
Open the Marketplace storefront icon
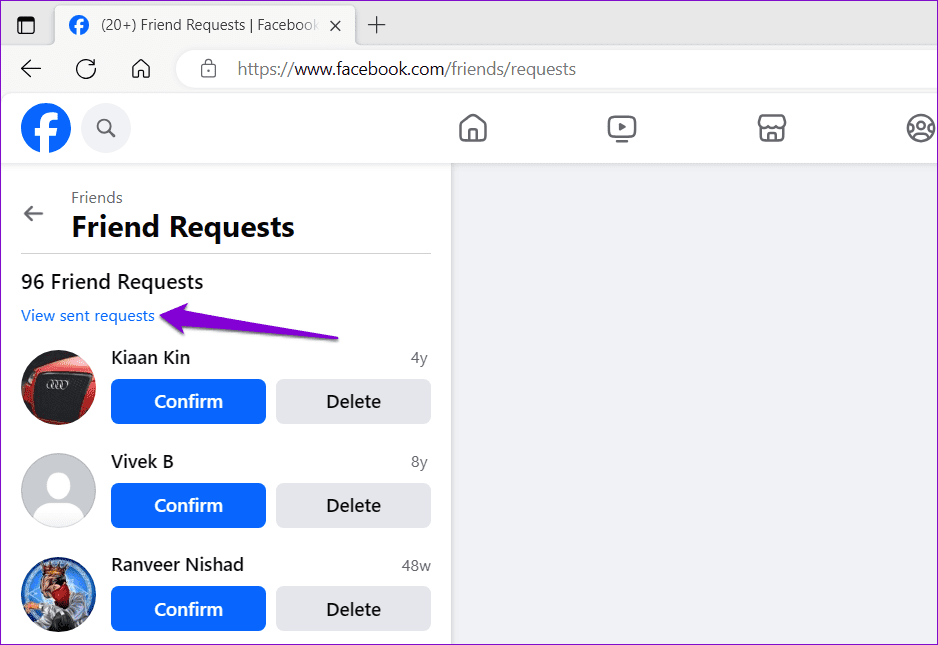pyautogui.click(x=771, y=128)
